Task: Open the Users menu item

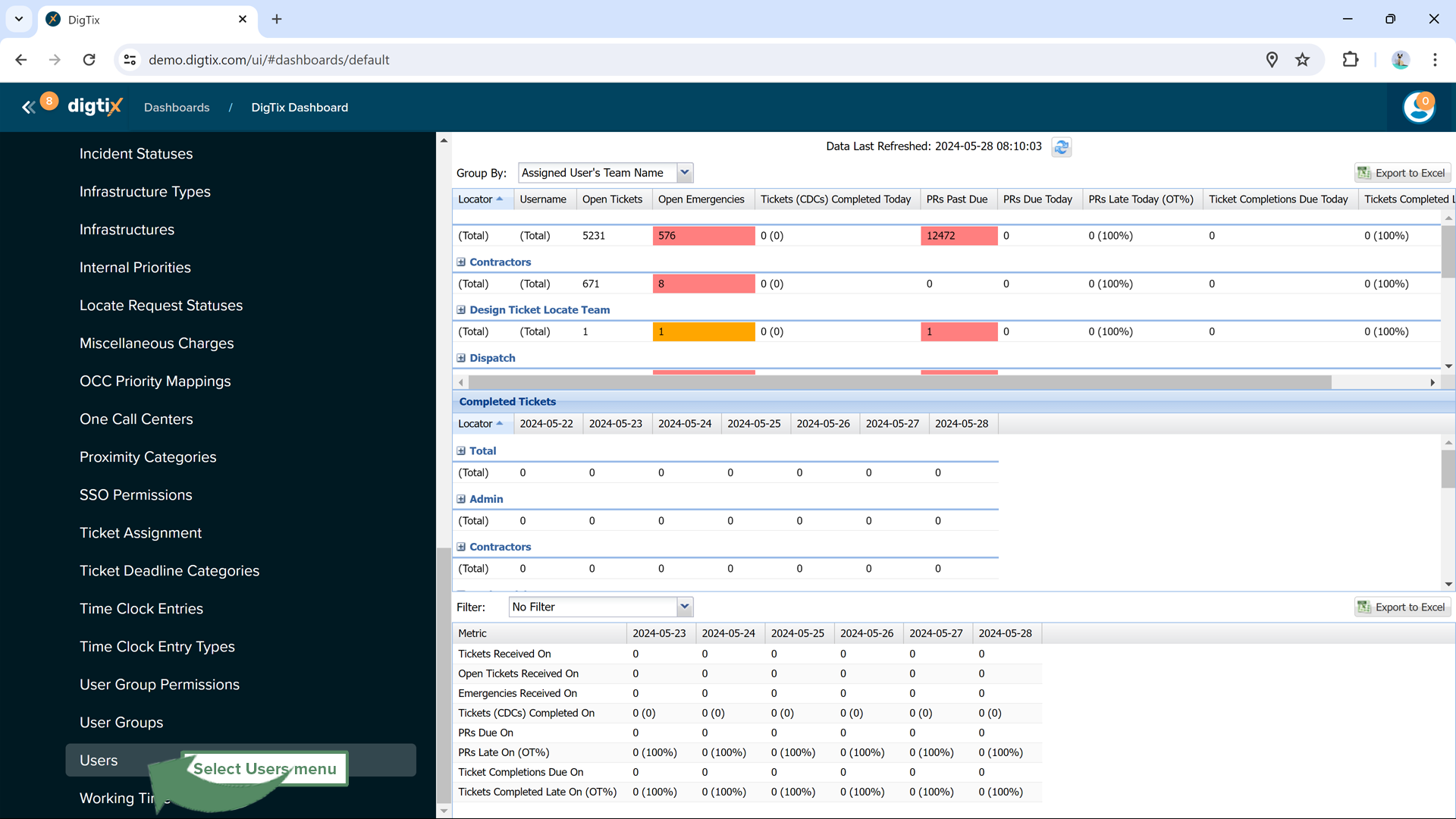Action: tap(99, 760)
